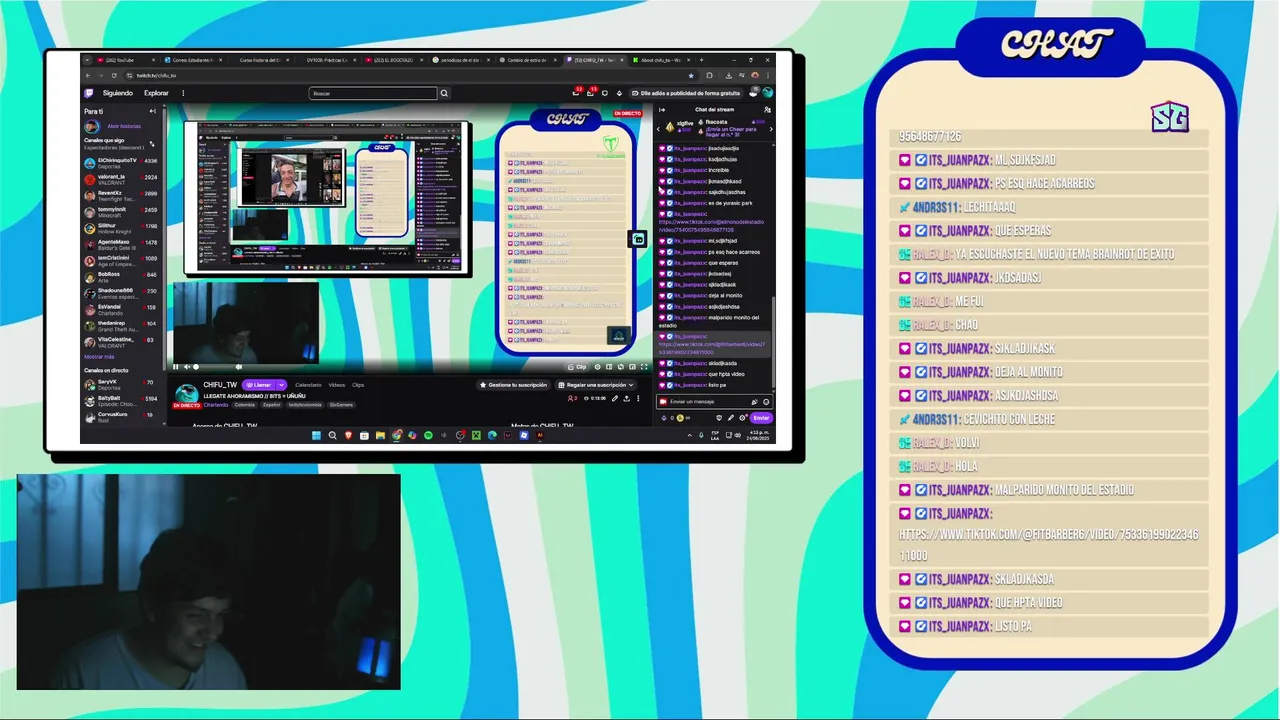Open Chrome extensions puzzle icon
The image size is (1280, 720).
click(x=709, y=75)
